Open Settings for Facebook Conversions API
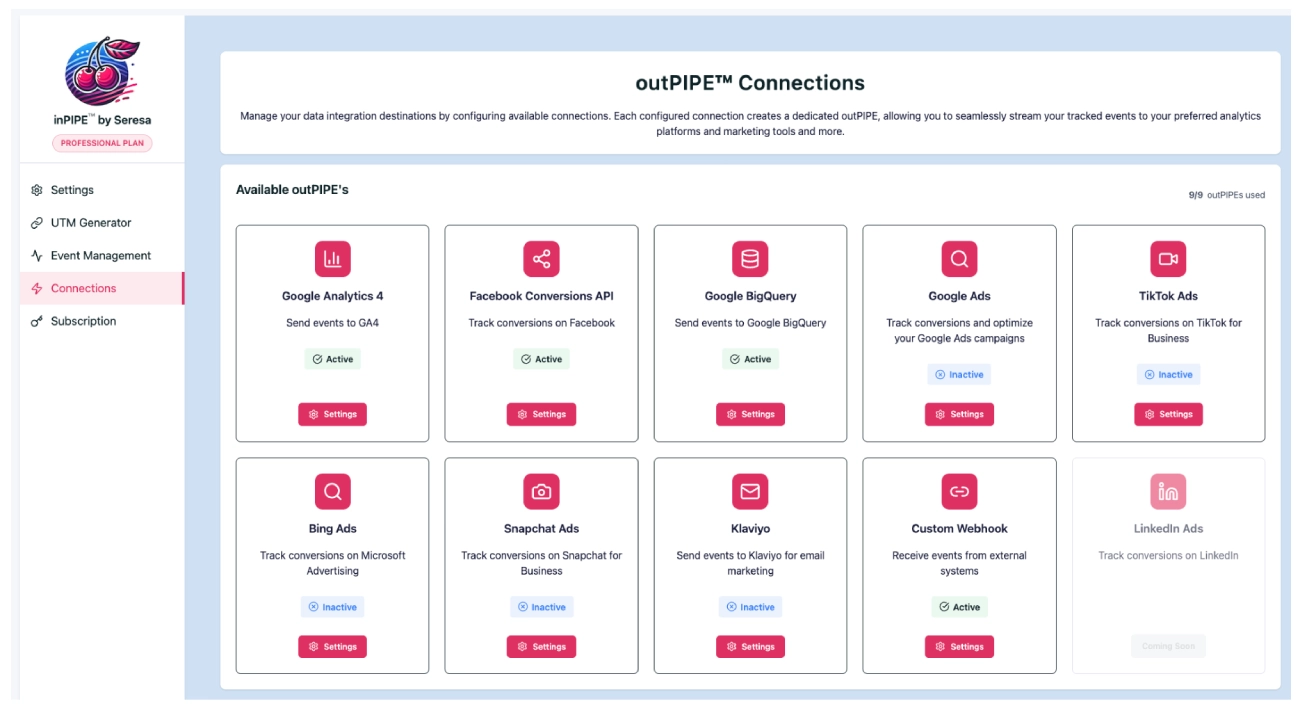 pos(541,414)
